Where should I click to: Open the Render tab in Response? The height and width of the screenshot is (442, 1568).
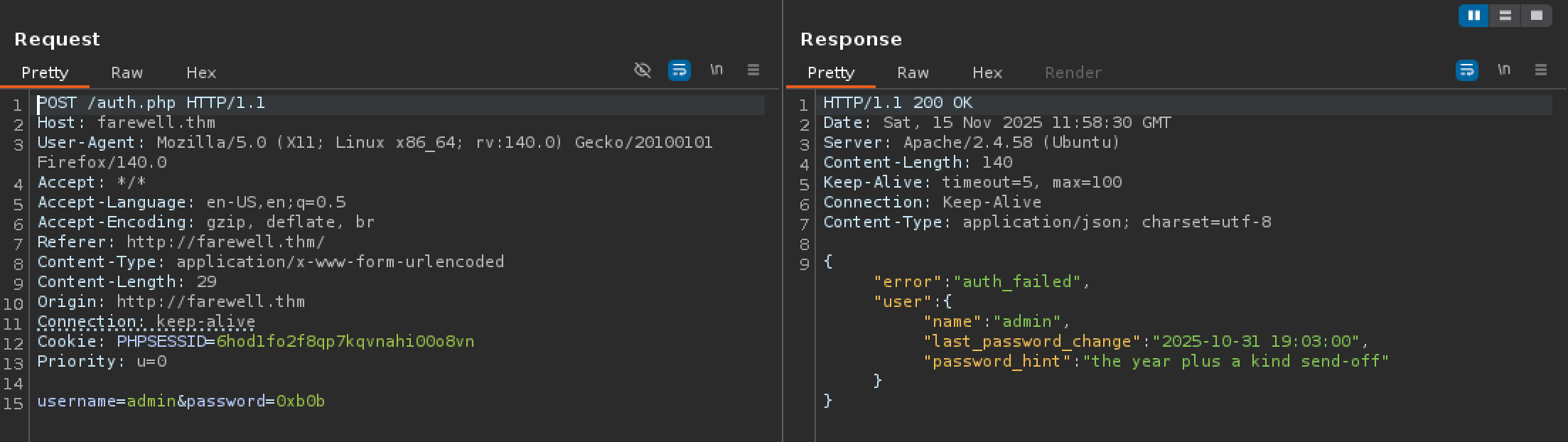1073,72
